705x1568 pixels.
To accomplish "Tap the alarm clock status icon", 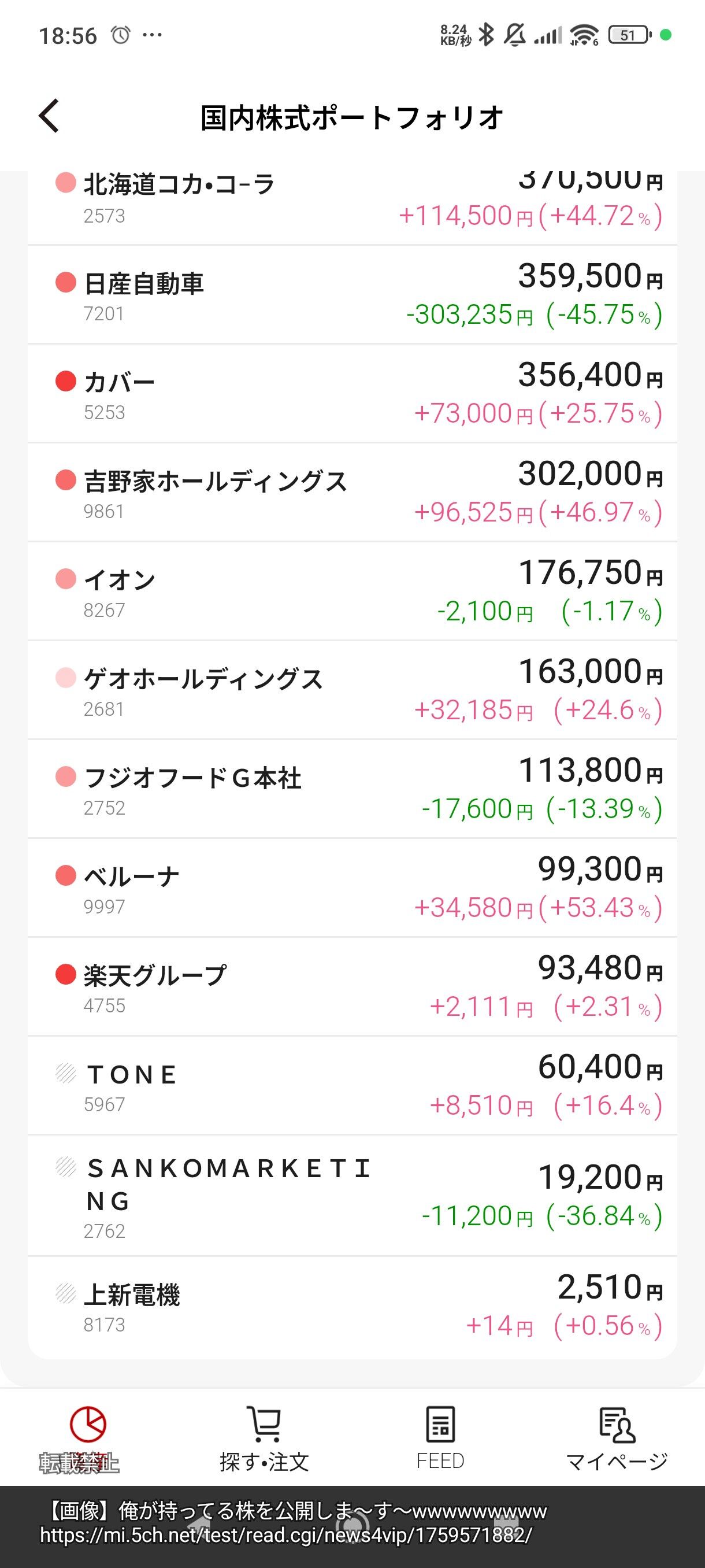I will point(120,35).
